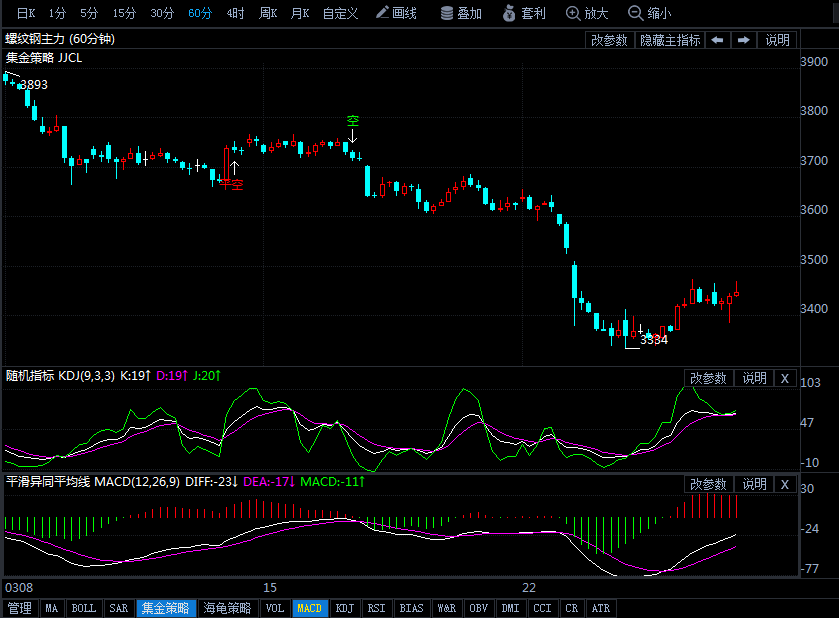Close the KDJ indicator panel with X
This screenshot has height=618, width=839.
click(785, 379)
